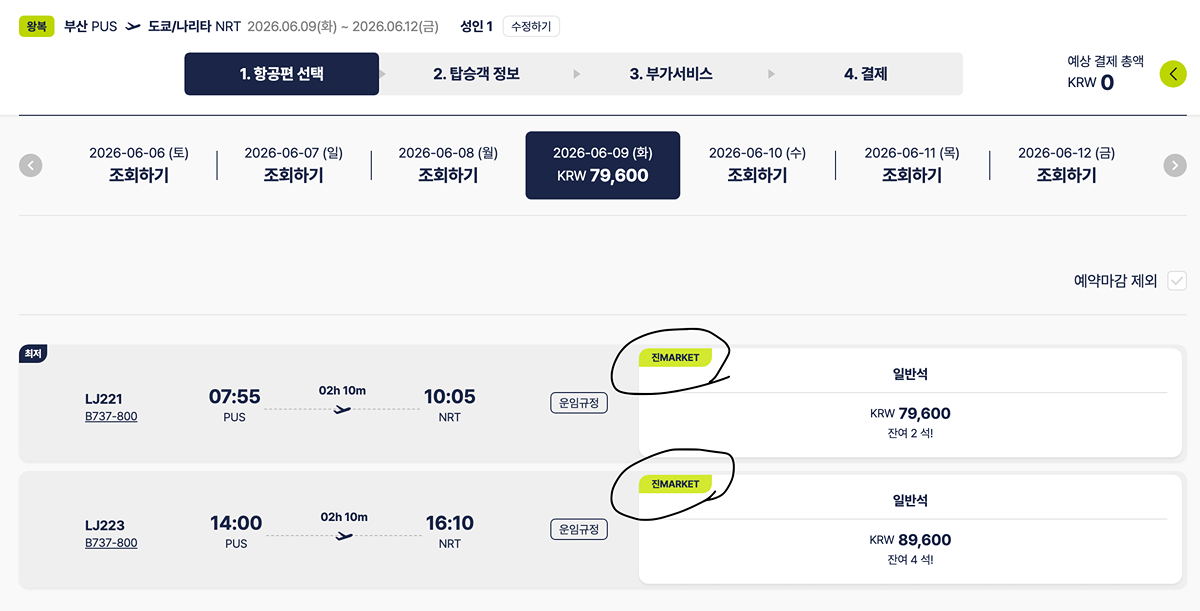Screen dimensions: 1200x611
Task: Expand the green payment summary arrow
Action: click(1172, 74)
